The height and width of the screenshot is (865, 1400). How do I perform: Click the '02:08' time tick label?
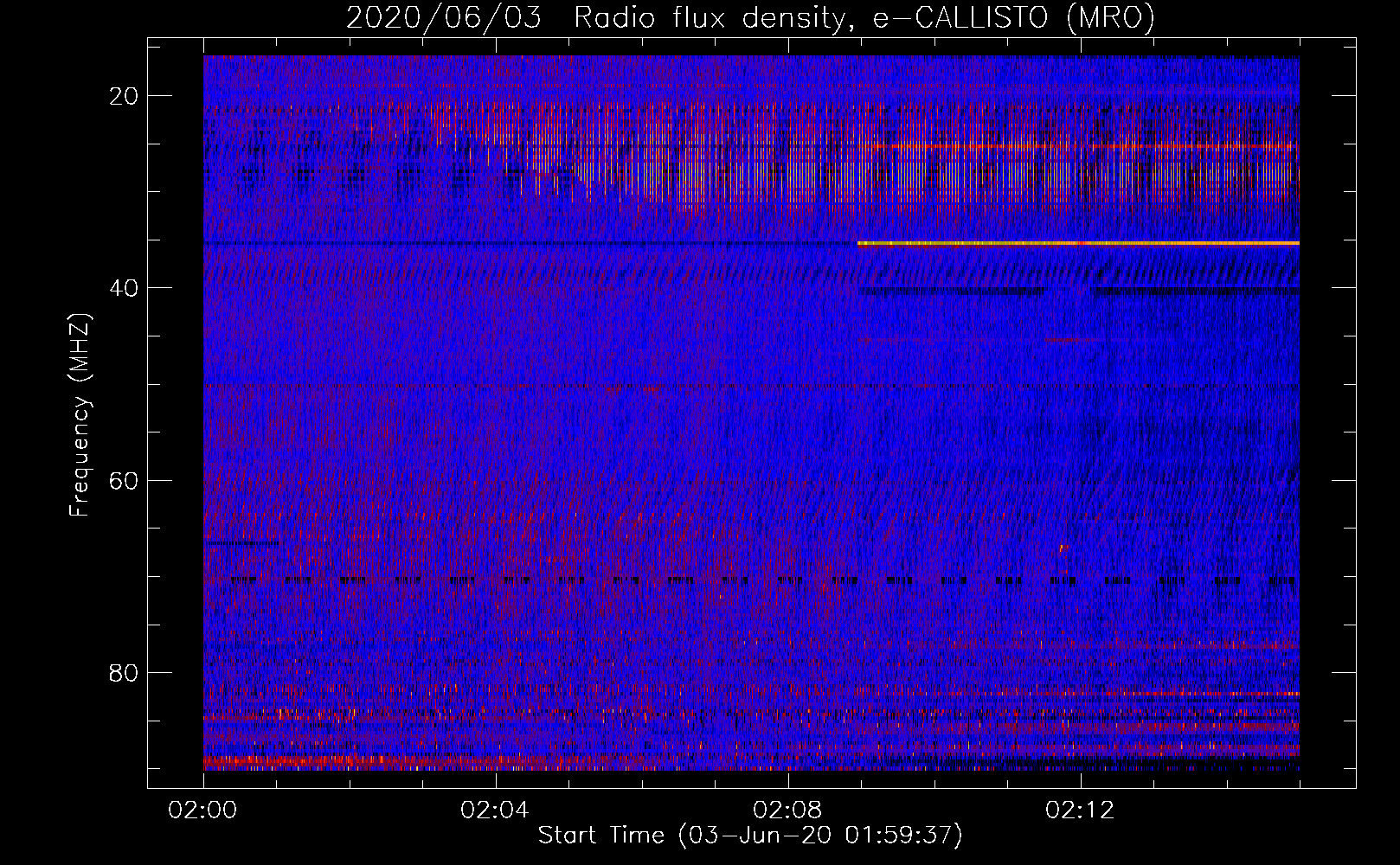(x=787, y=811)
